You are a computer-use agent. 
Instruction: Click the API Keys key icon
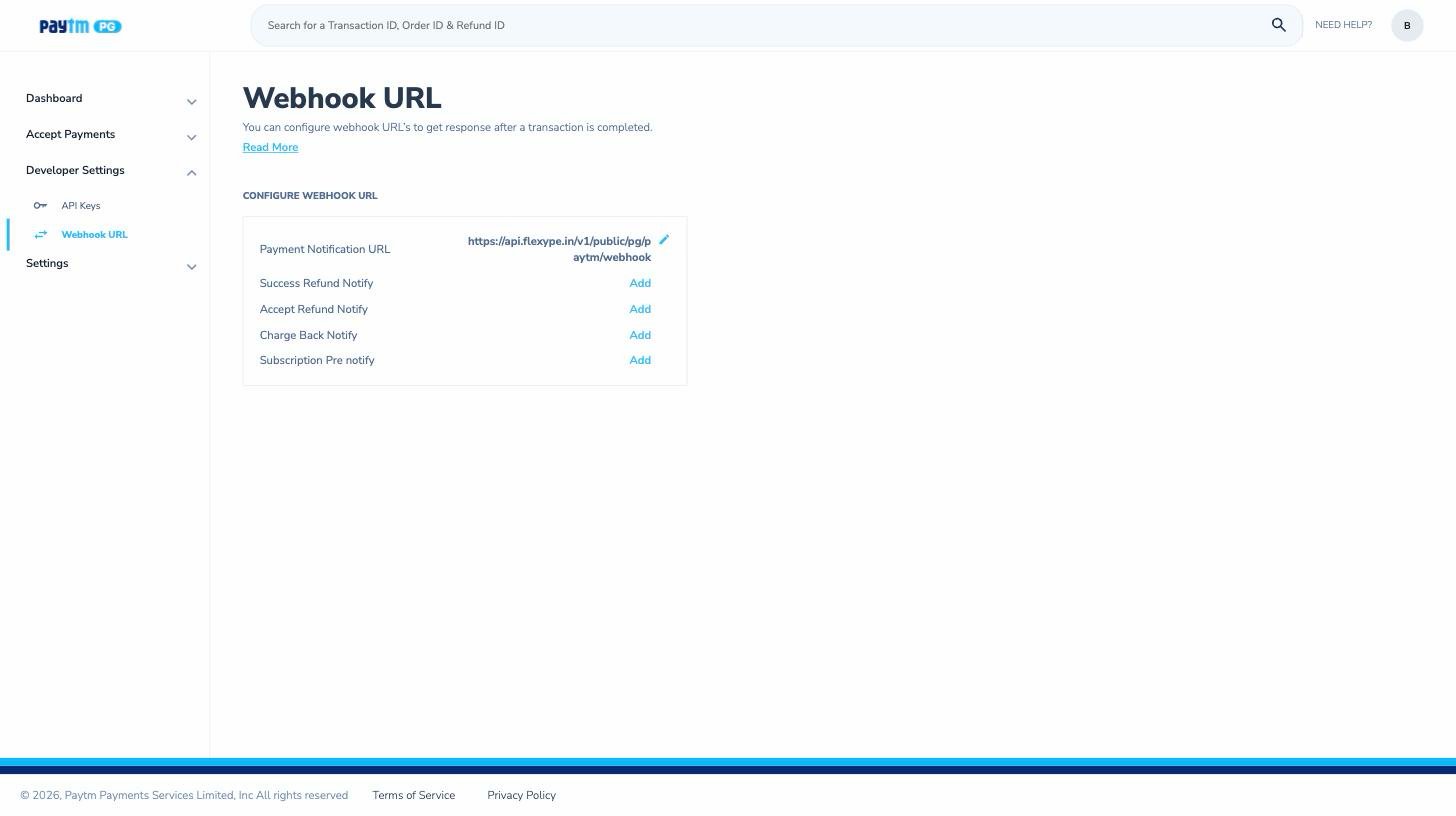click(x=40, y=206)
